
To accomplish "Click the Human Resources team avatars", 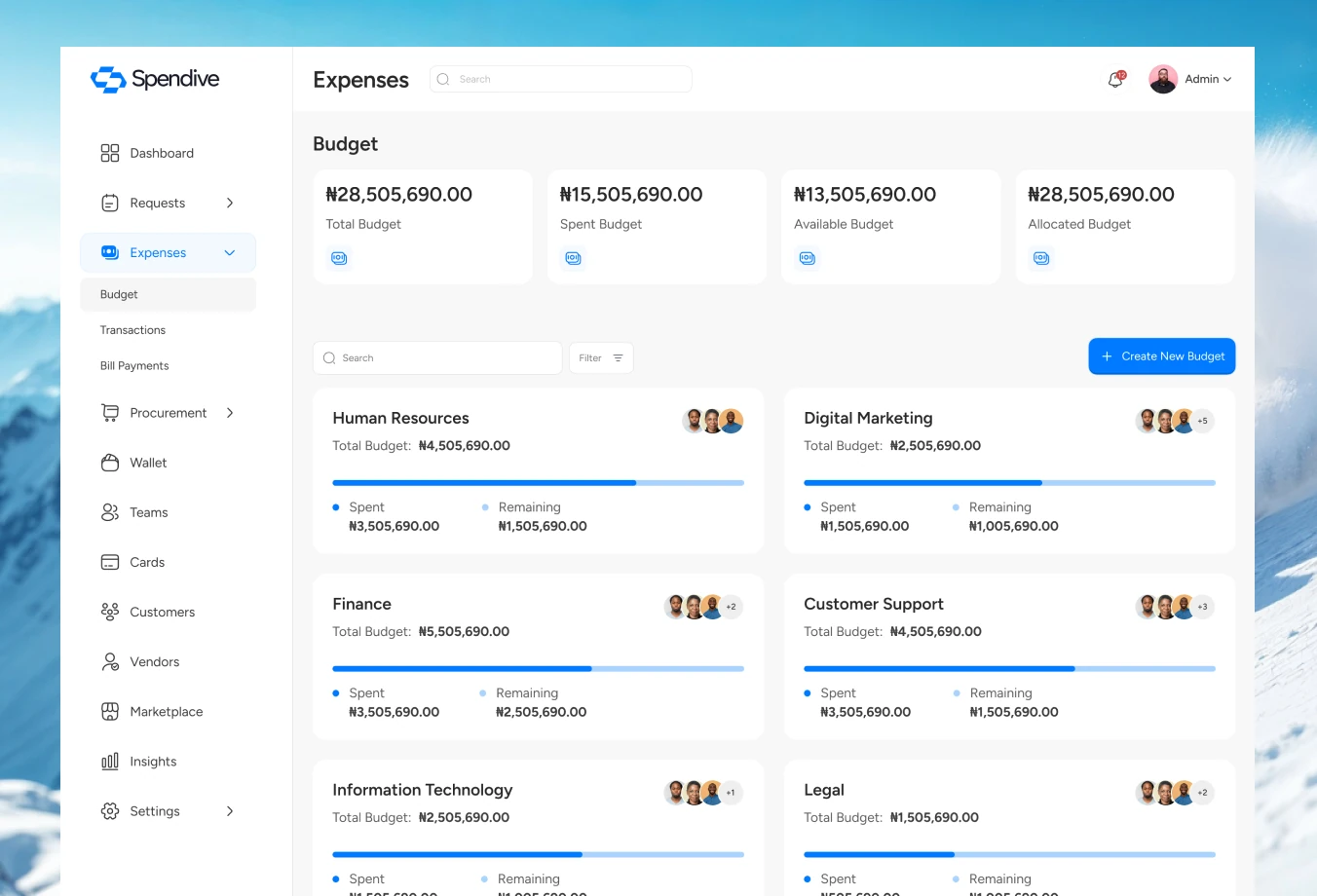I will (x=713, y=421).
